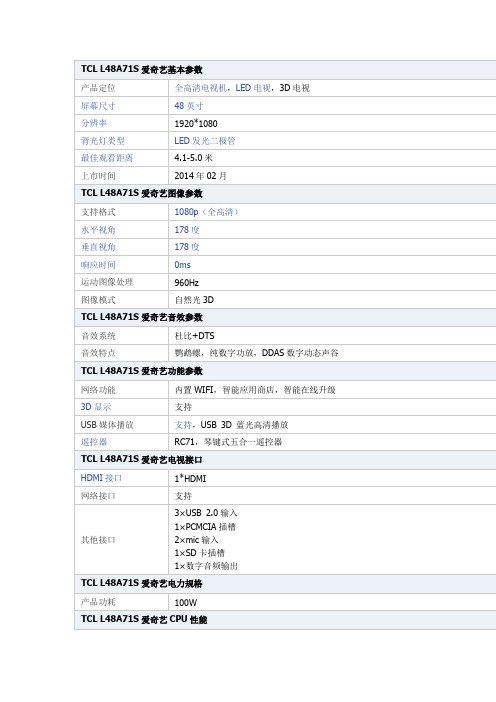Click the 杜比+DTS value
Viewport: 496px width, 702px height.
click(x=194, y=336)
